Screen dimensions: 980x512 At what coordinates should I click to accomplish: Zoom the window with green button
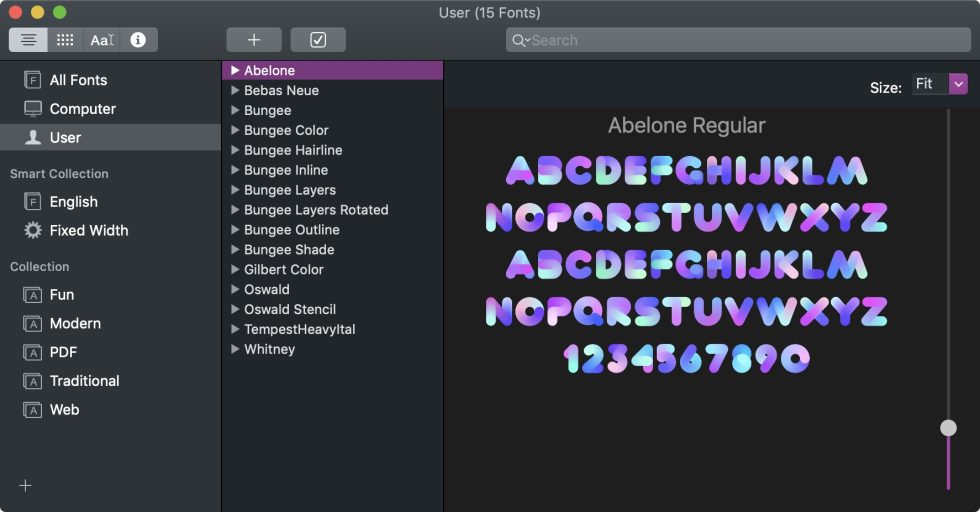[59, 12]
